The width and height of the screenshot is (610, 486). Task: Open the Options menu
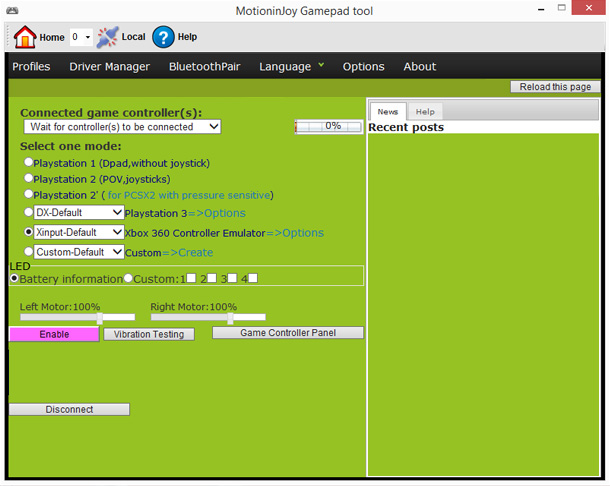tap(363, 67)
